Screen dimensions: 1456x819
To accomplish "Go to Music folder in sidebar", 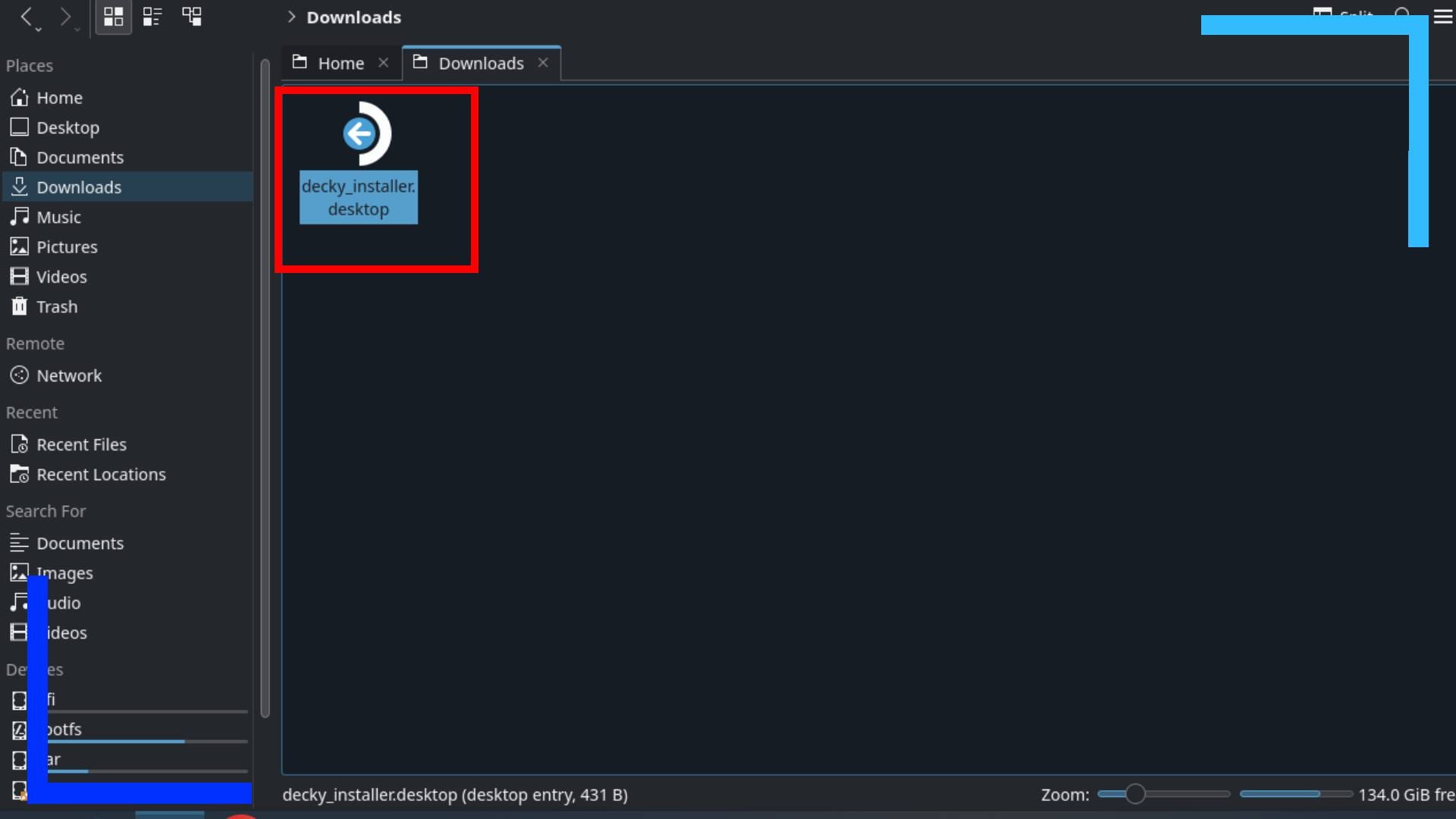I will pyautogui.click(x=58, y=218).
